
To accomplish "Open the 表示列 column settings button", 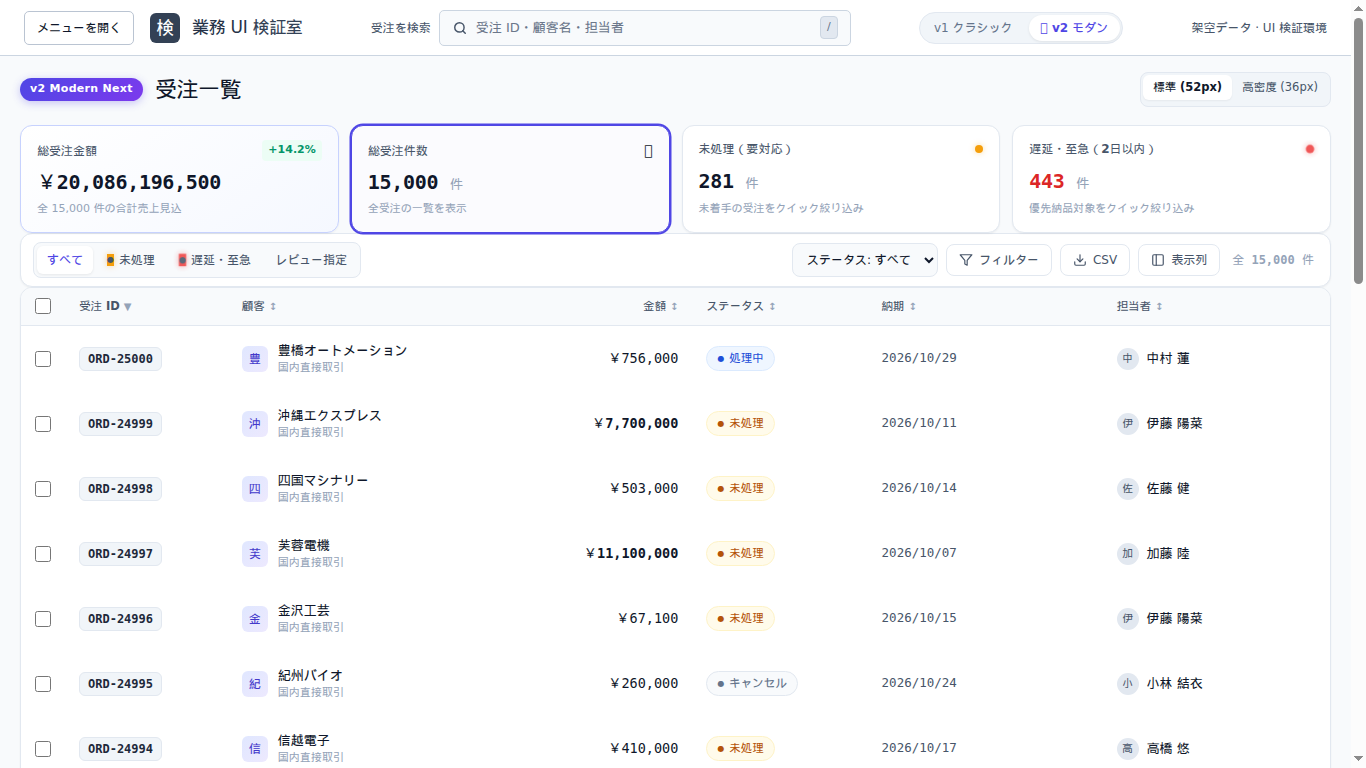I will (1179, 260).
